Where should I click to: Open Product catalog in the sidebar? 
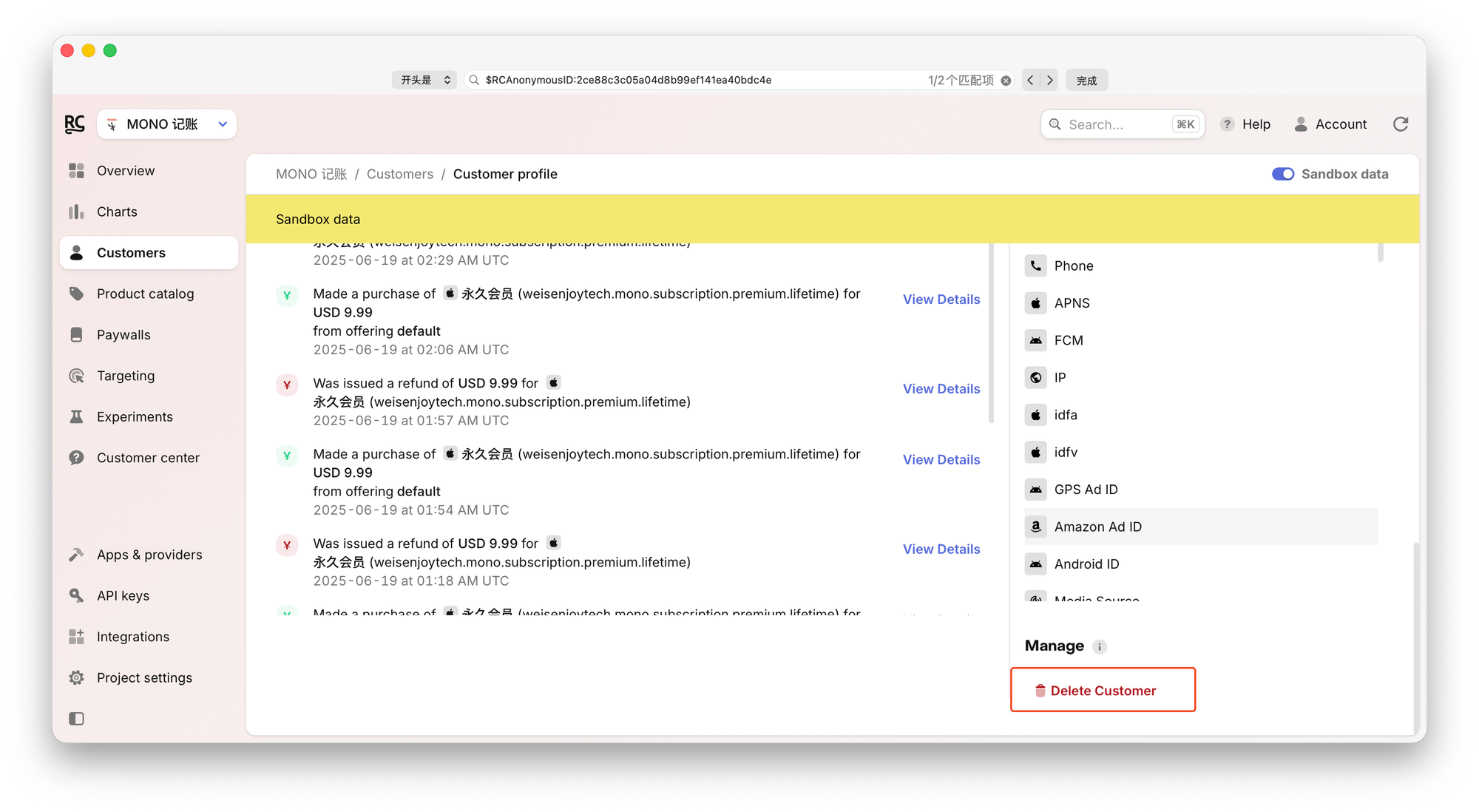tap(145, 294)
